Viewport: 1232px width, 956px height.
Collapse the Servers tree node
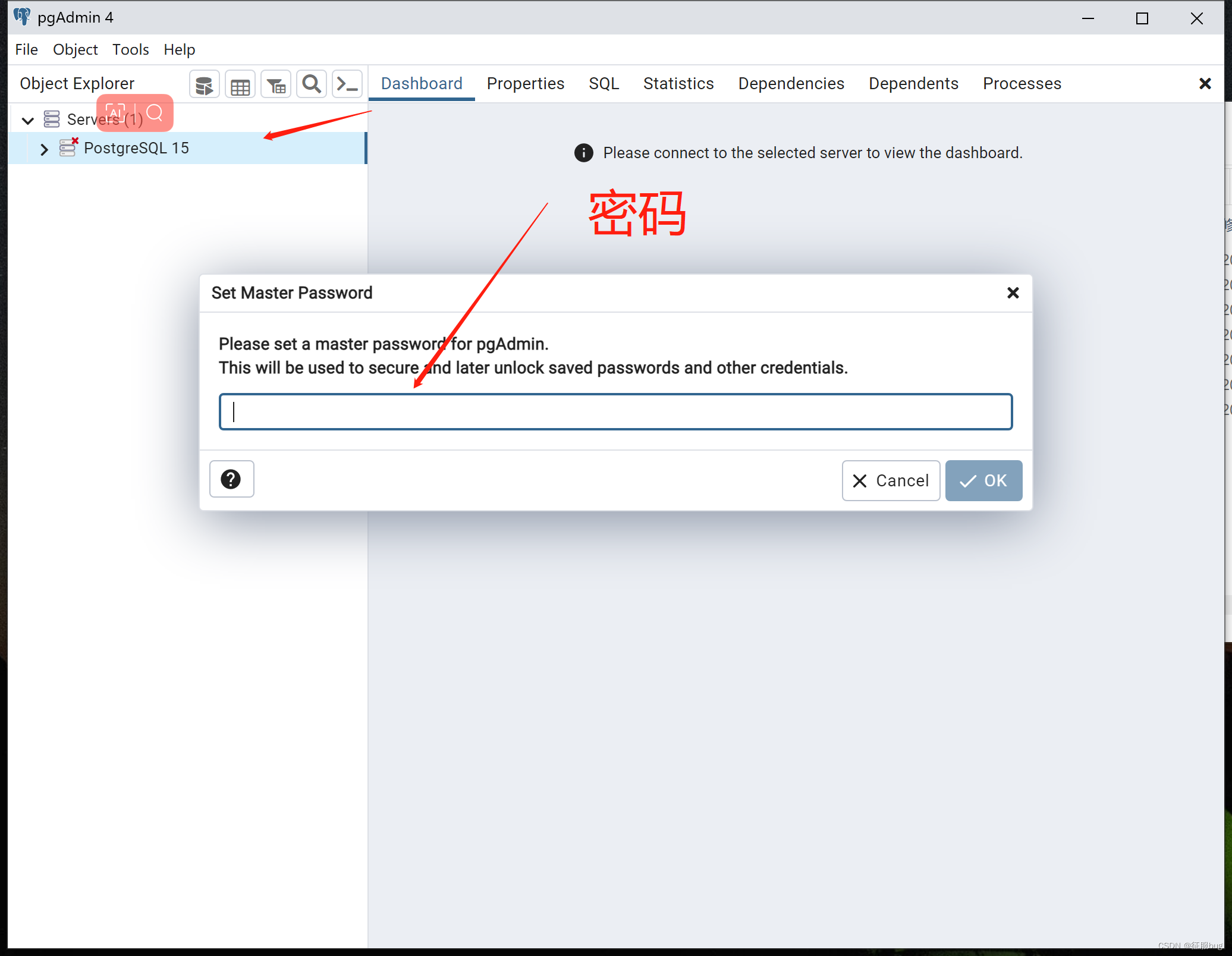27,121
